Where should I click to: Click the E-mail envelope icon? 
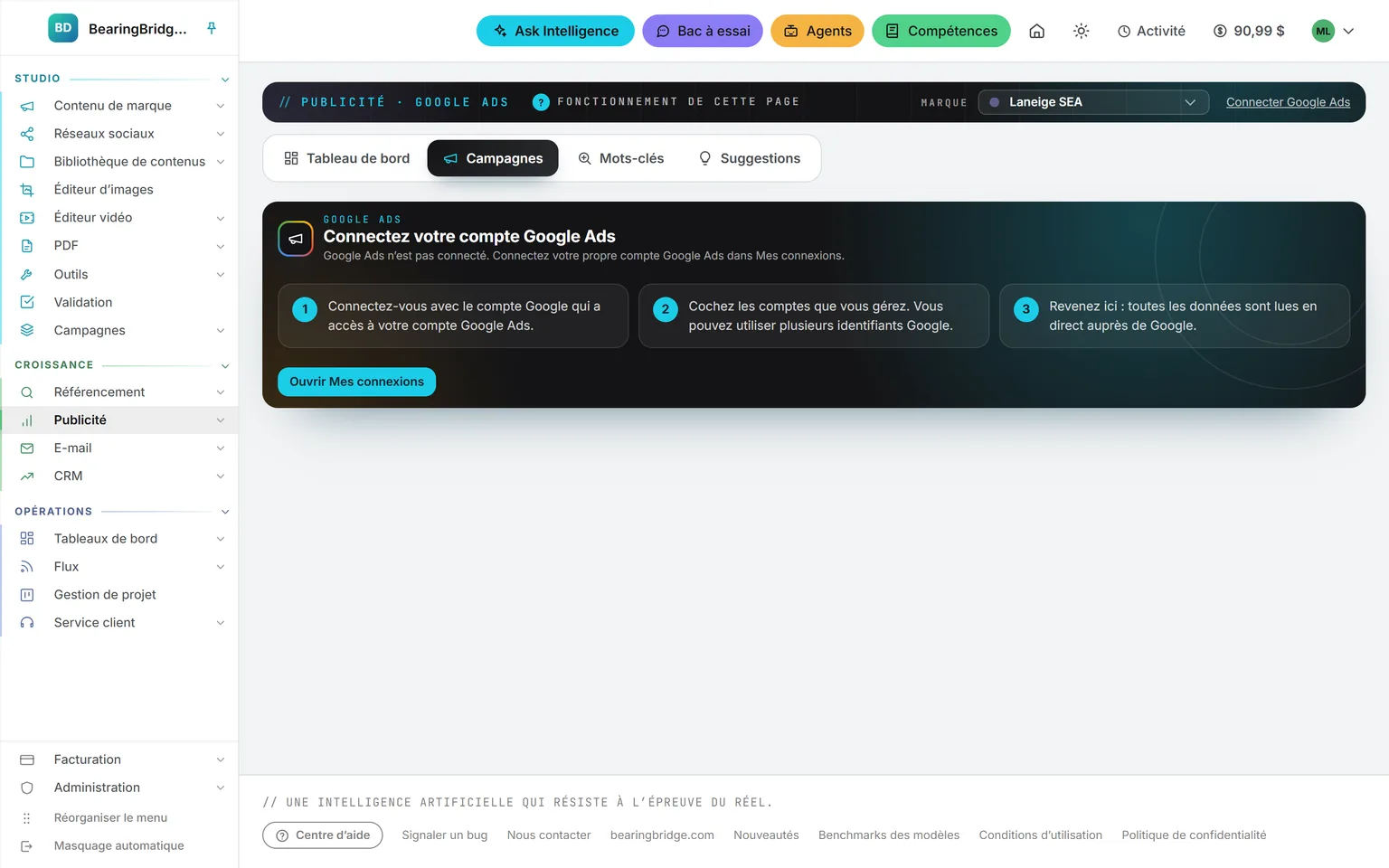coord(27,448)
